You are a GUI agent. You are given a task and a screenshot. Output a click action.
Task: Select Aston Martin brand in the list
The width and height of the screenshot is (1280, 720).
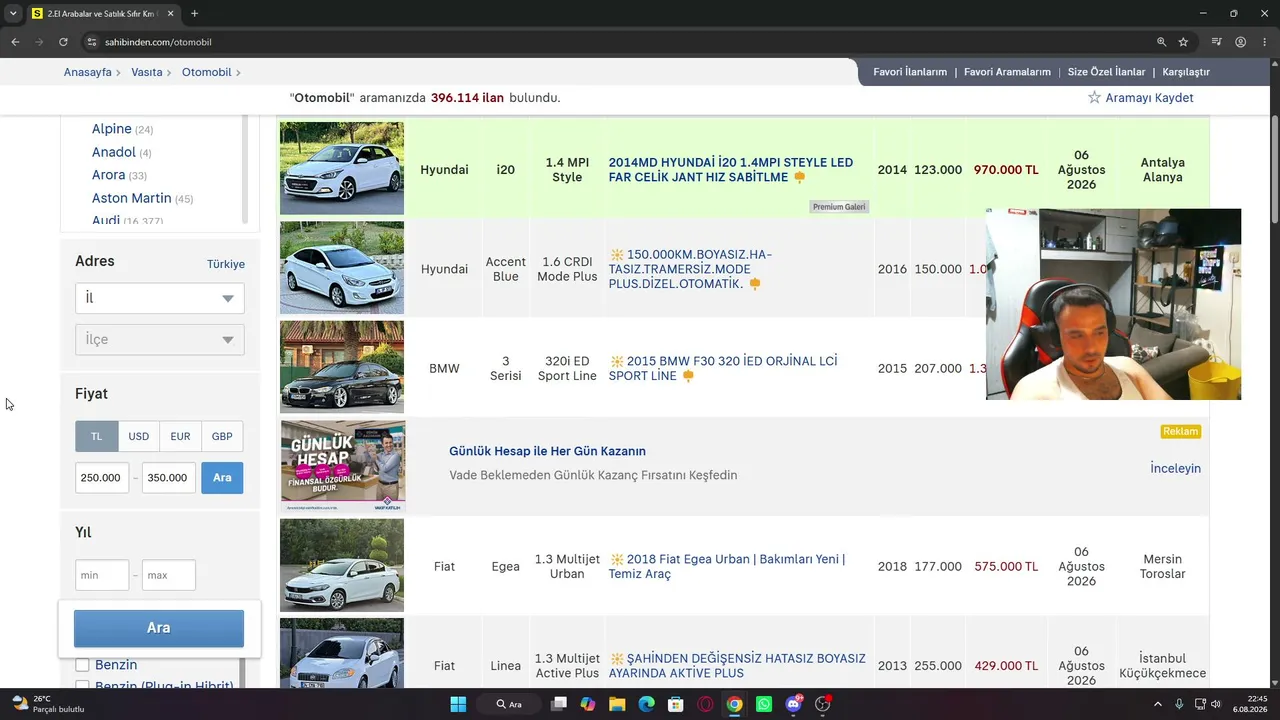(132, 198)
